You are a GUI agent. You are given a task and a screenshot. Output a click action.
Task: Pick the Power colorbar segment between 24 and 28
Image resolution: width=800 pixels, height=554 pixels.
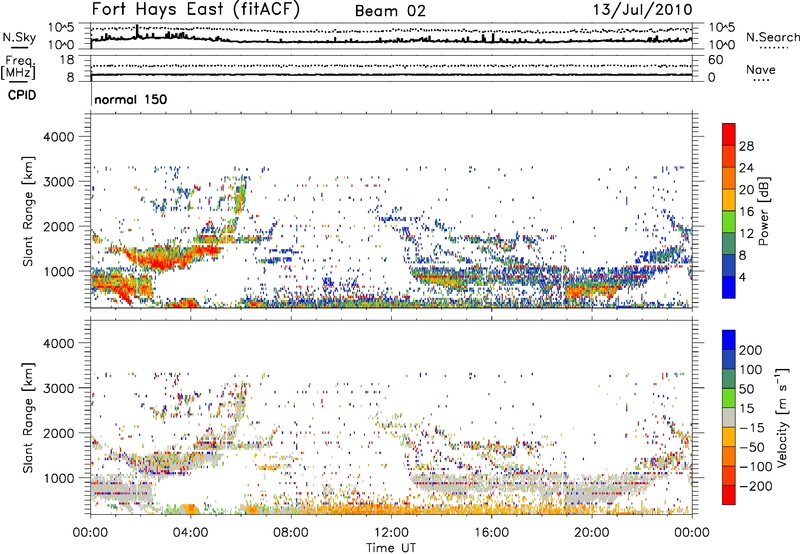[729, 156]
